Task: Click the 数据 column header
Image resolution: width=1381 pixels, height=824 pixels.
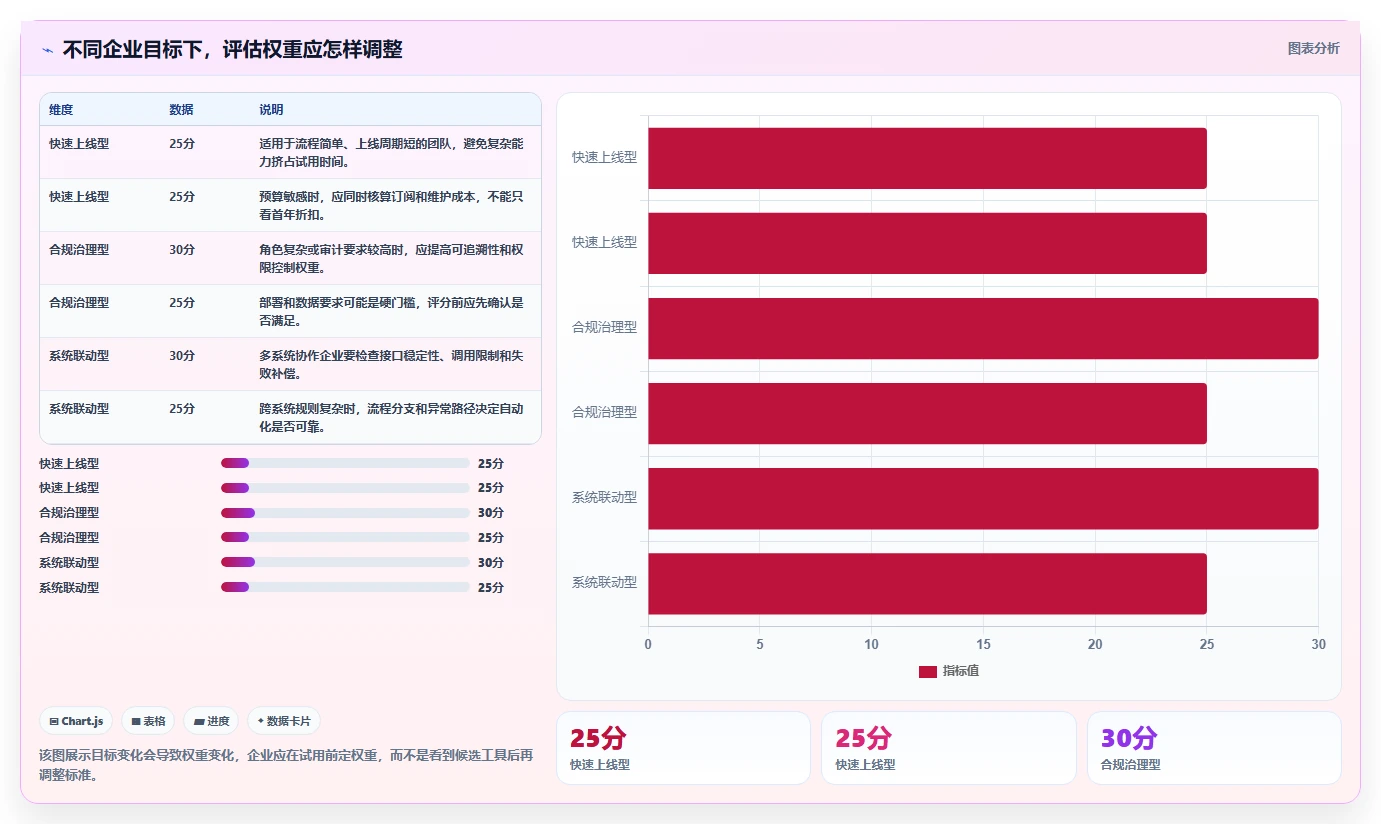Action: (181, 109)
